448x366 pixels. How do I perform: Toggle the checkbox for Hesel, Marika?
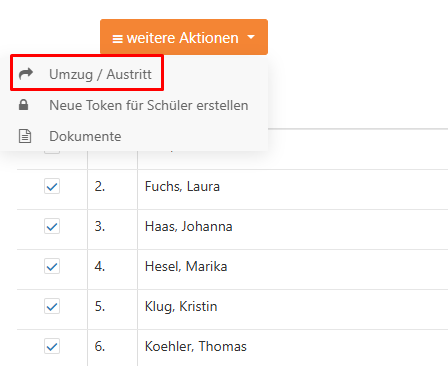pyautogui.click(x=52, y=266)
